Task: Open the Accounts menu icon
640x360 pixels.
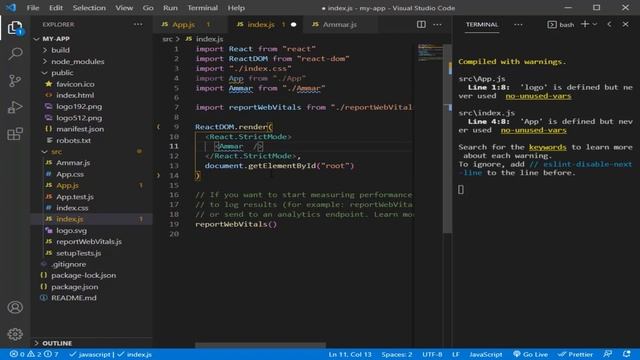Action: pos(15,307)
